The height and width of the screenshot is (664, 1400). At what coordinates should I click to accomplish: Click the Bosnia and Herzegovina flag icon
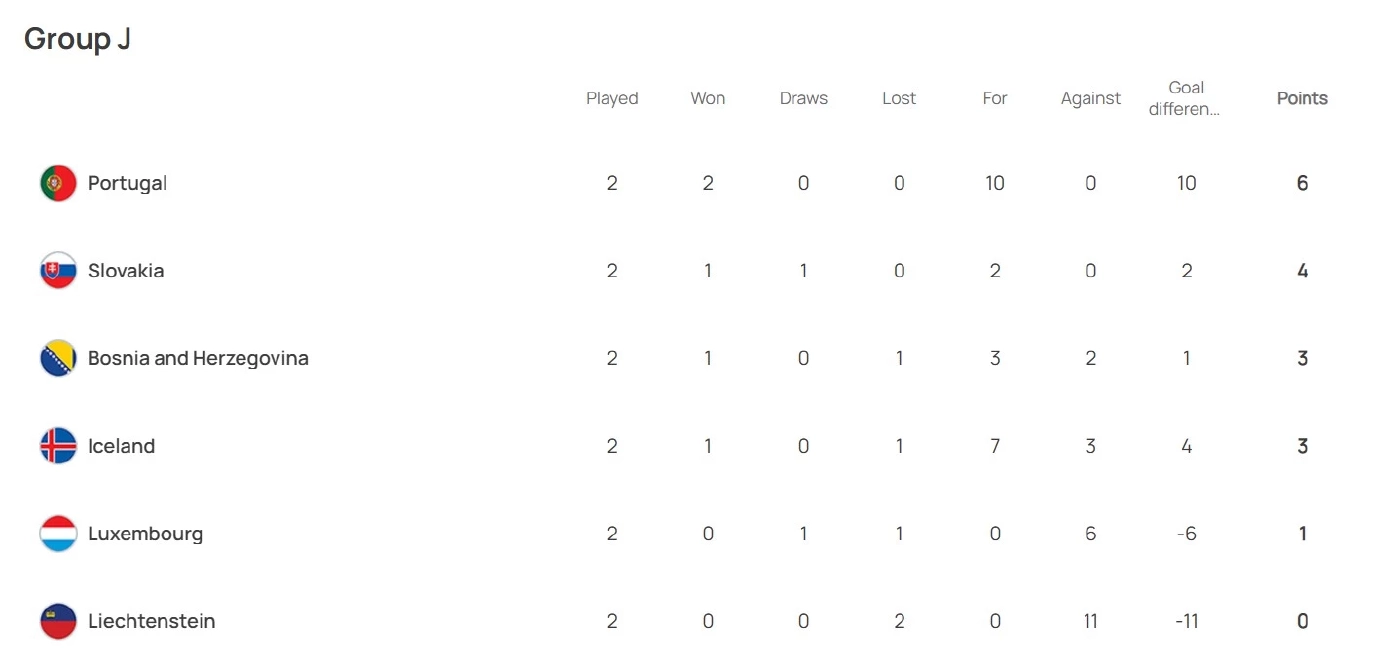point(58,358)
